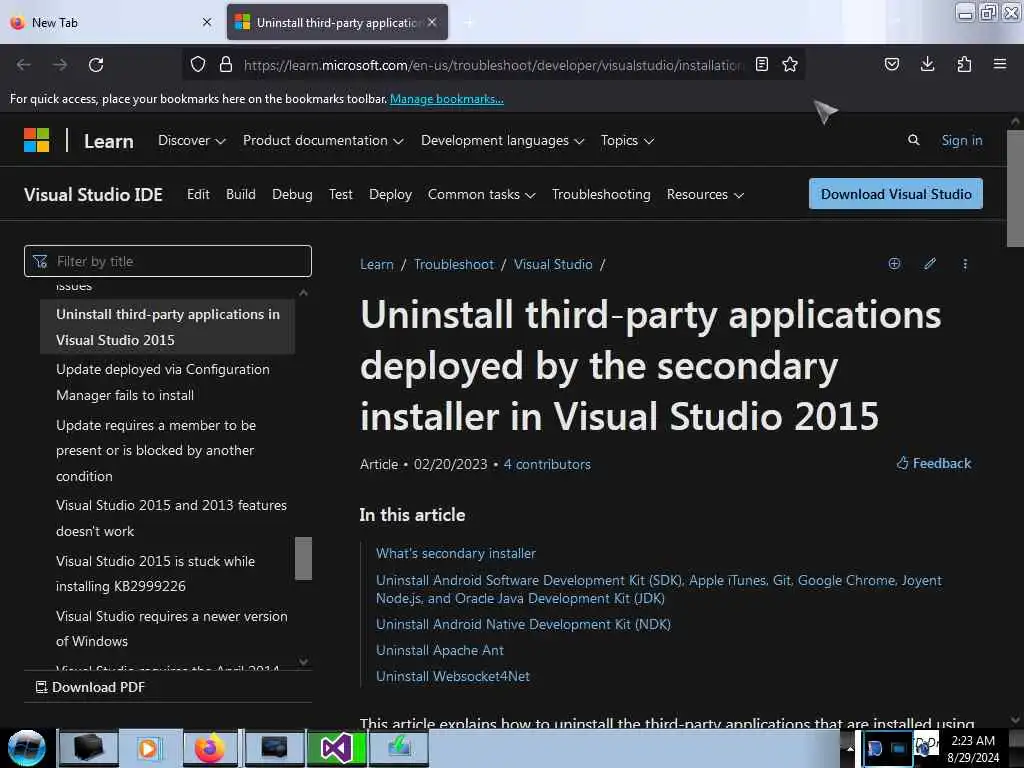Open the Deploy menu item

tap(390, 195)
